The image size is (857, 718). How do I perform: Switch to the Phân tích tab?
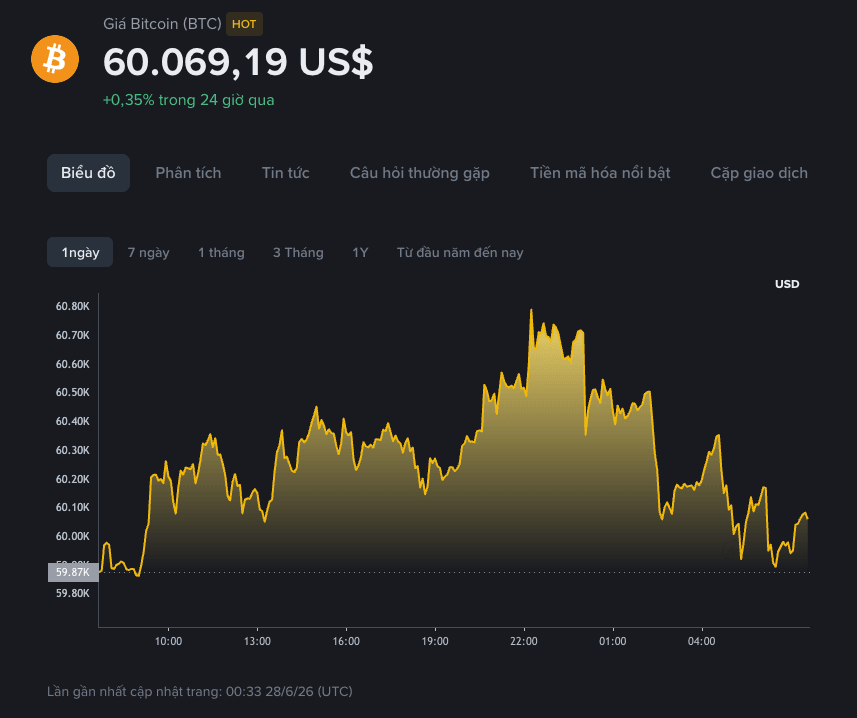188,173
